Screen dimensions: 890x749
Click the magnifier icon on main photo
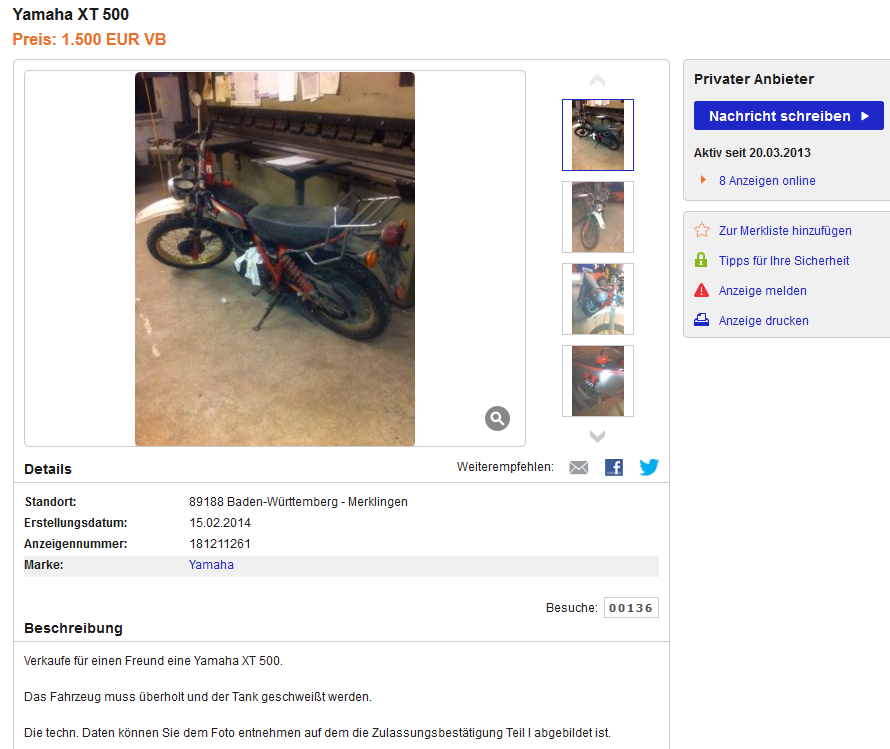pyautogui.click(x=497, y=419)
